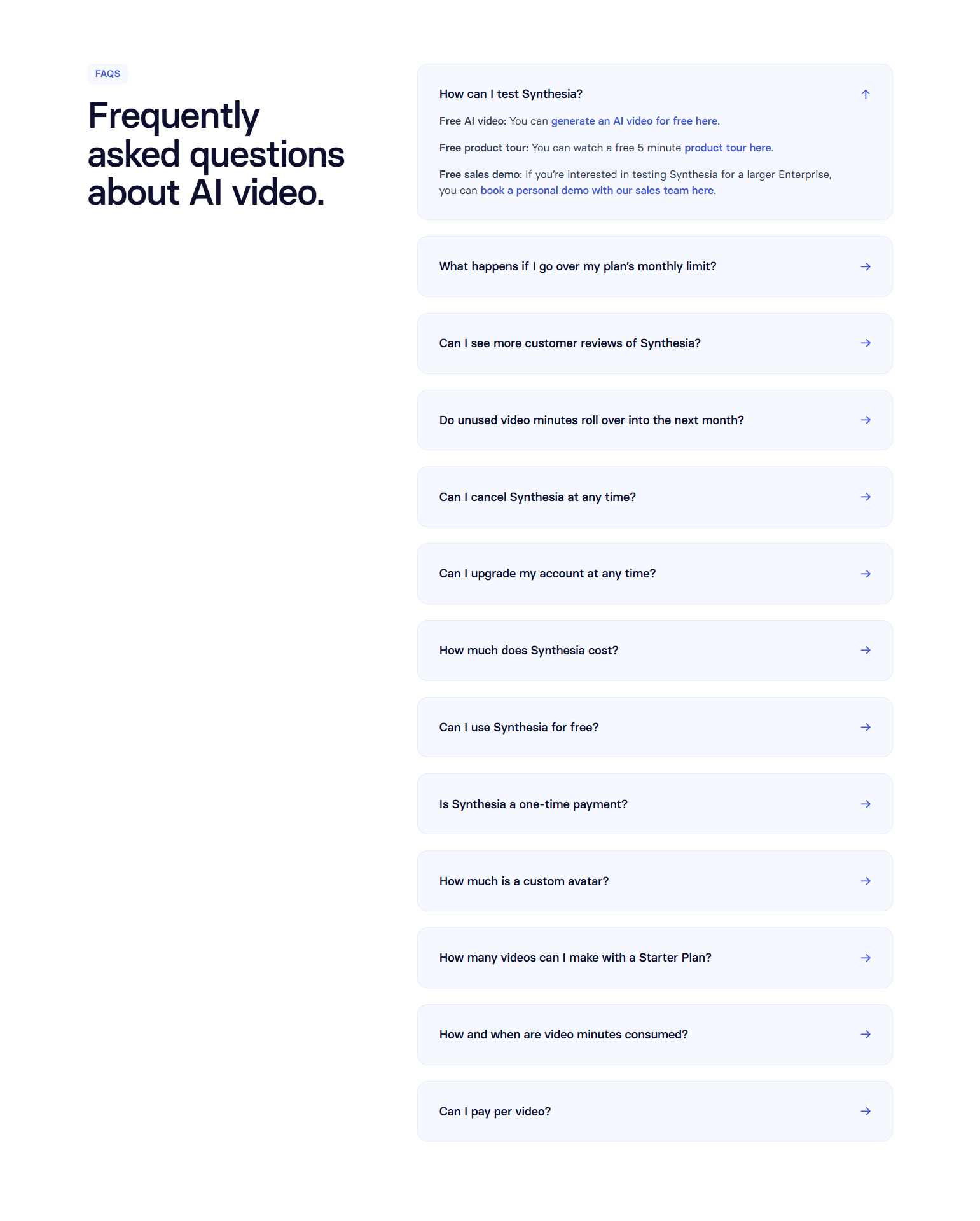The width and height of the screenshot is (980, 1221).
Task: Expand 'How much is a custom avatar?'
Action: click(654, 881)
